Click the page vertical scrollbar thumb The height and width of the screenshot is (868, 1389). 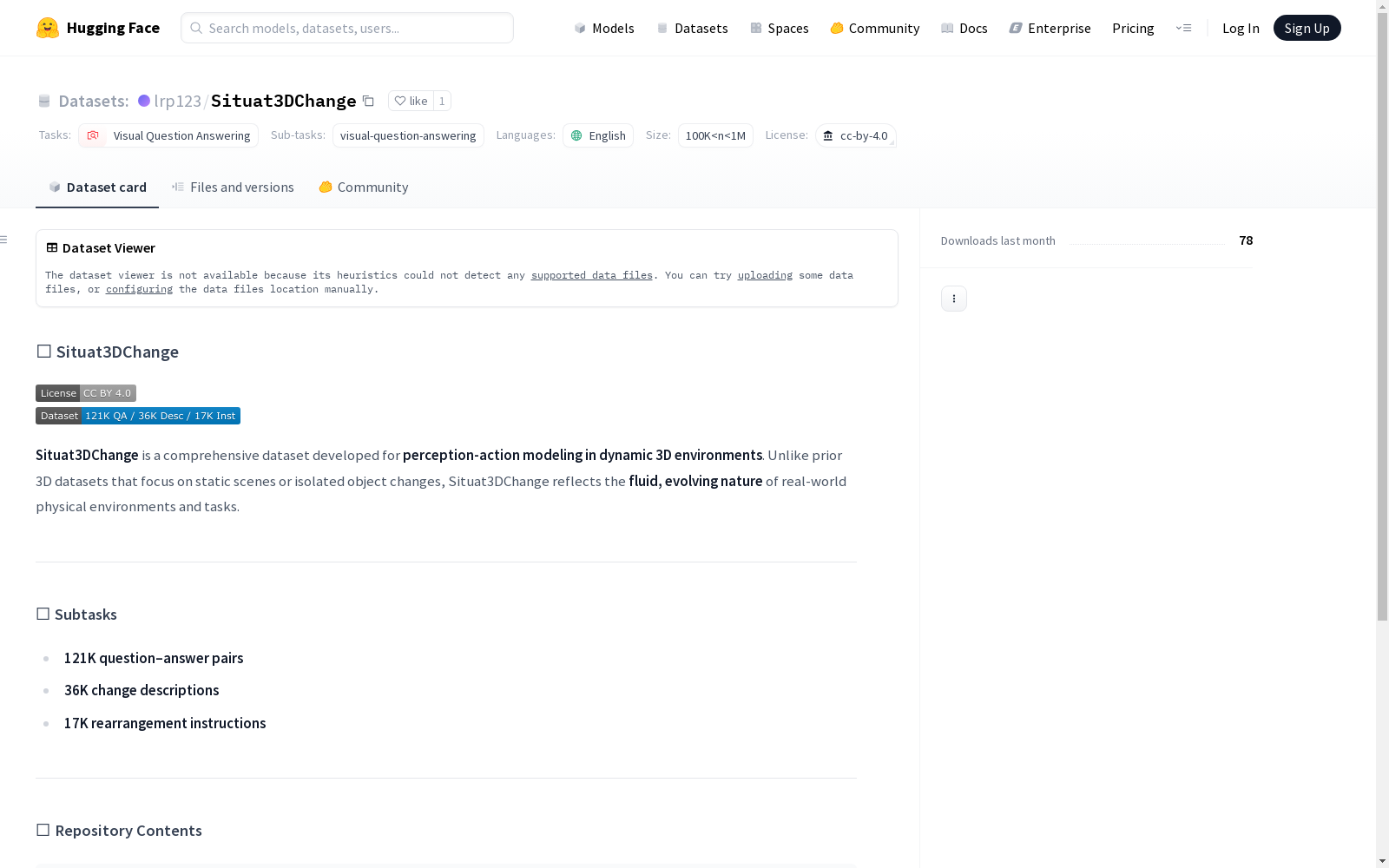[1382, 317]
